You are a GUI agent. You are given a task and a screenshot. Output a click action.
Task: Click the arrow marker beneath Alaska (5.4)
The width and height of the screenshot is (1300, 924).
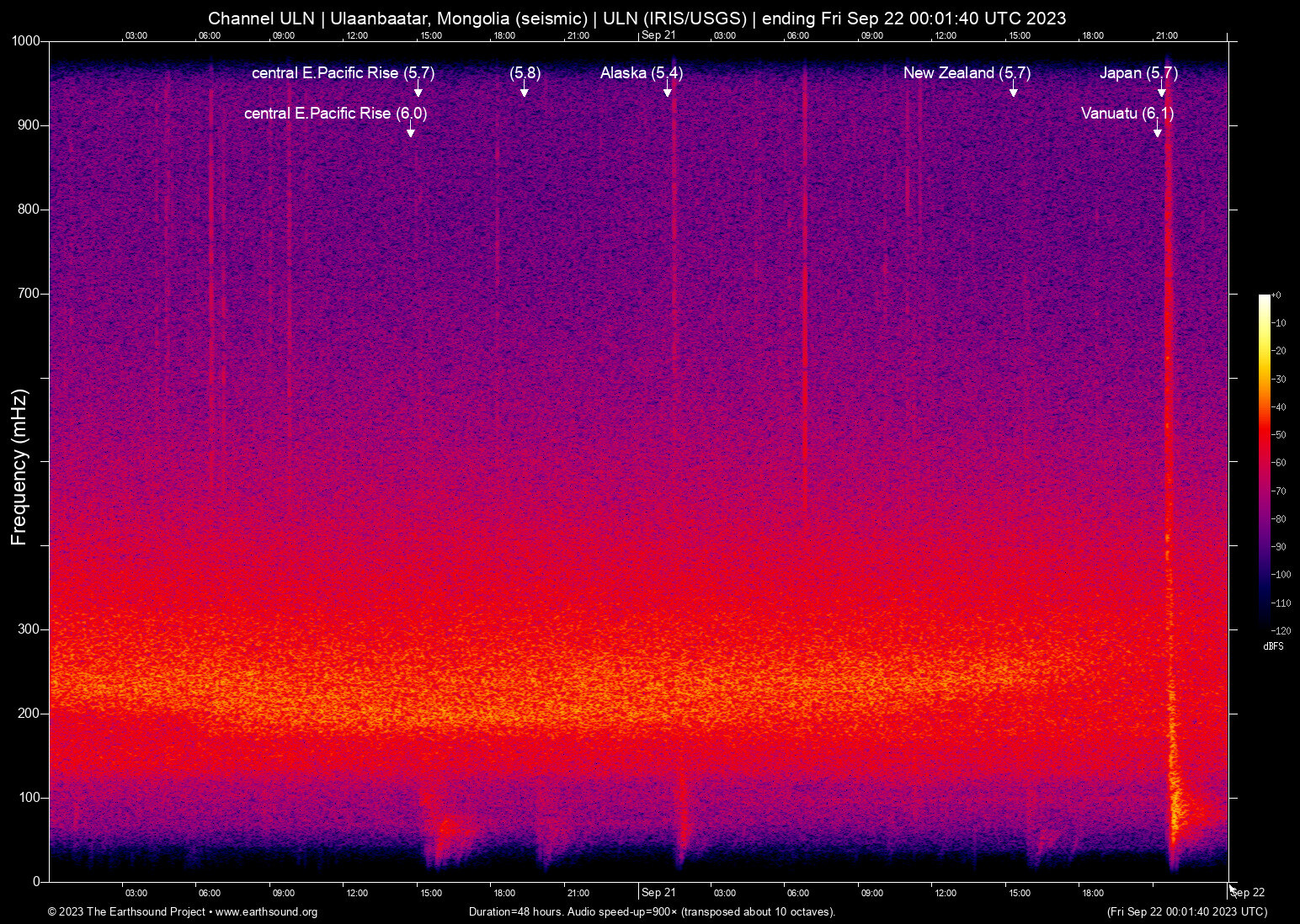coord(667,91)
